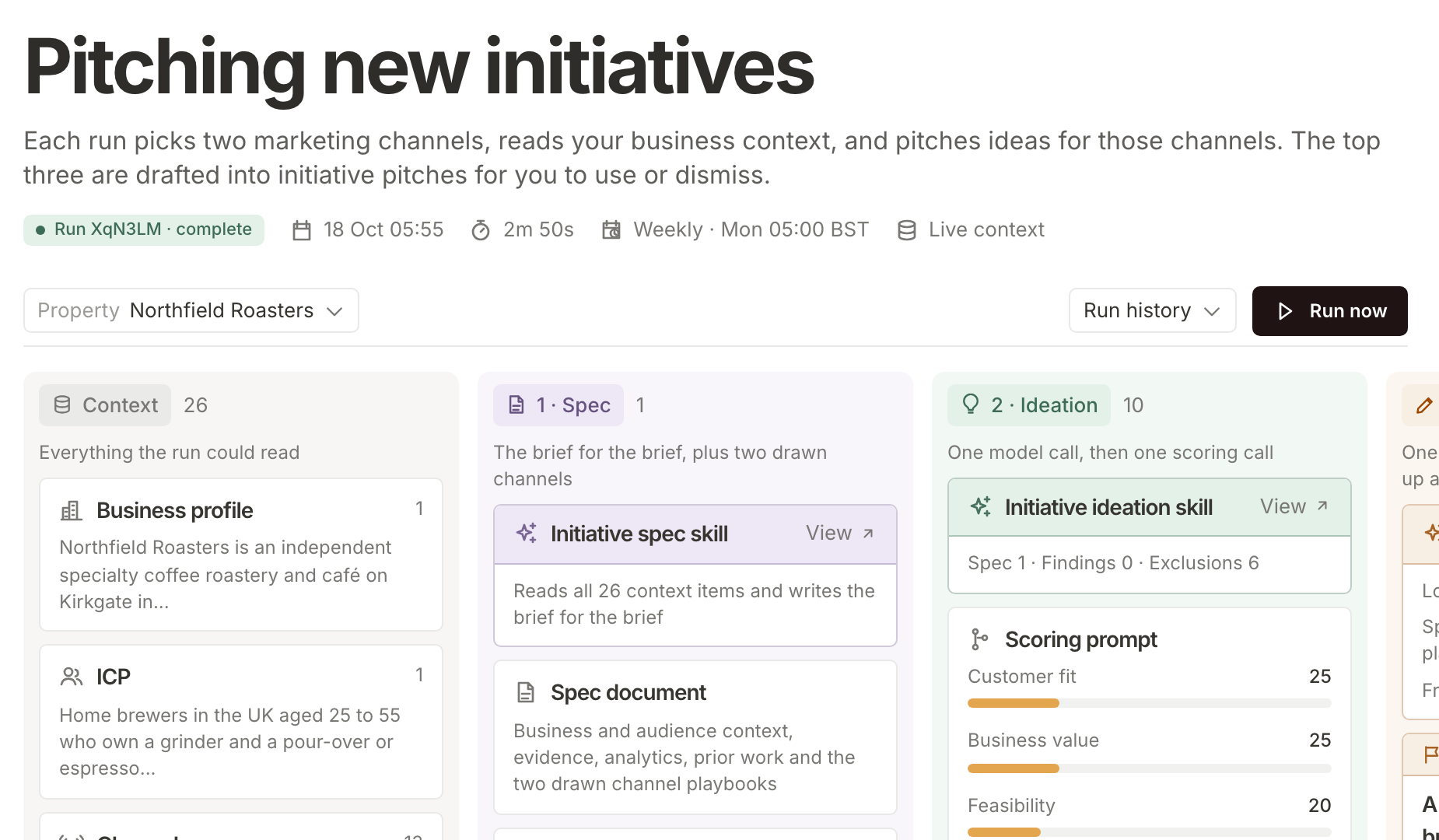
Task: Click the document icon beside Spec document
Action: click(526, 692)
